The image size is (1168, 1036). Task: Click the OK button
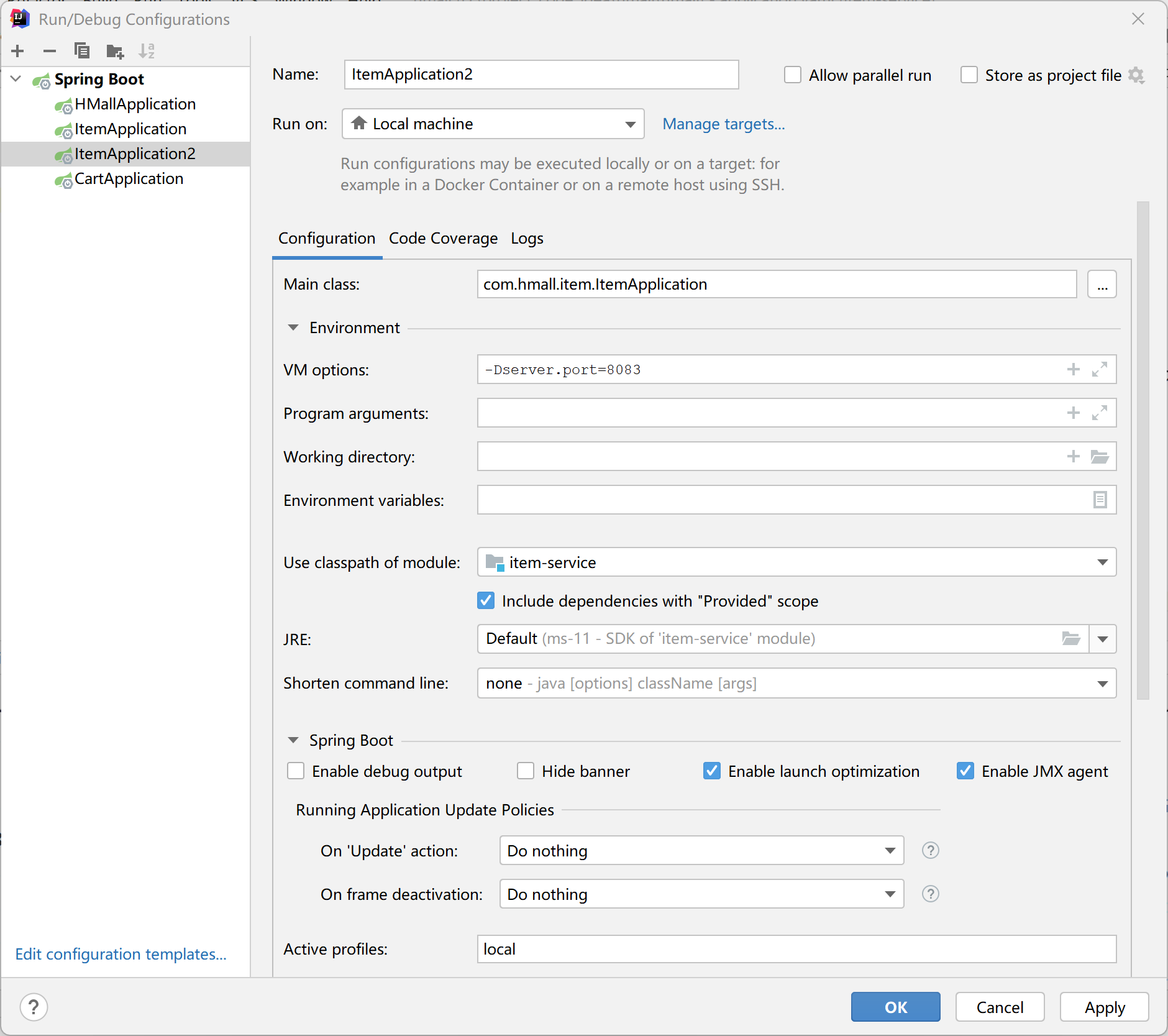[895, 1007]
